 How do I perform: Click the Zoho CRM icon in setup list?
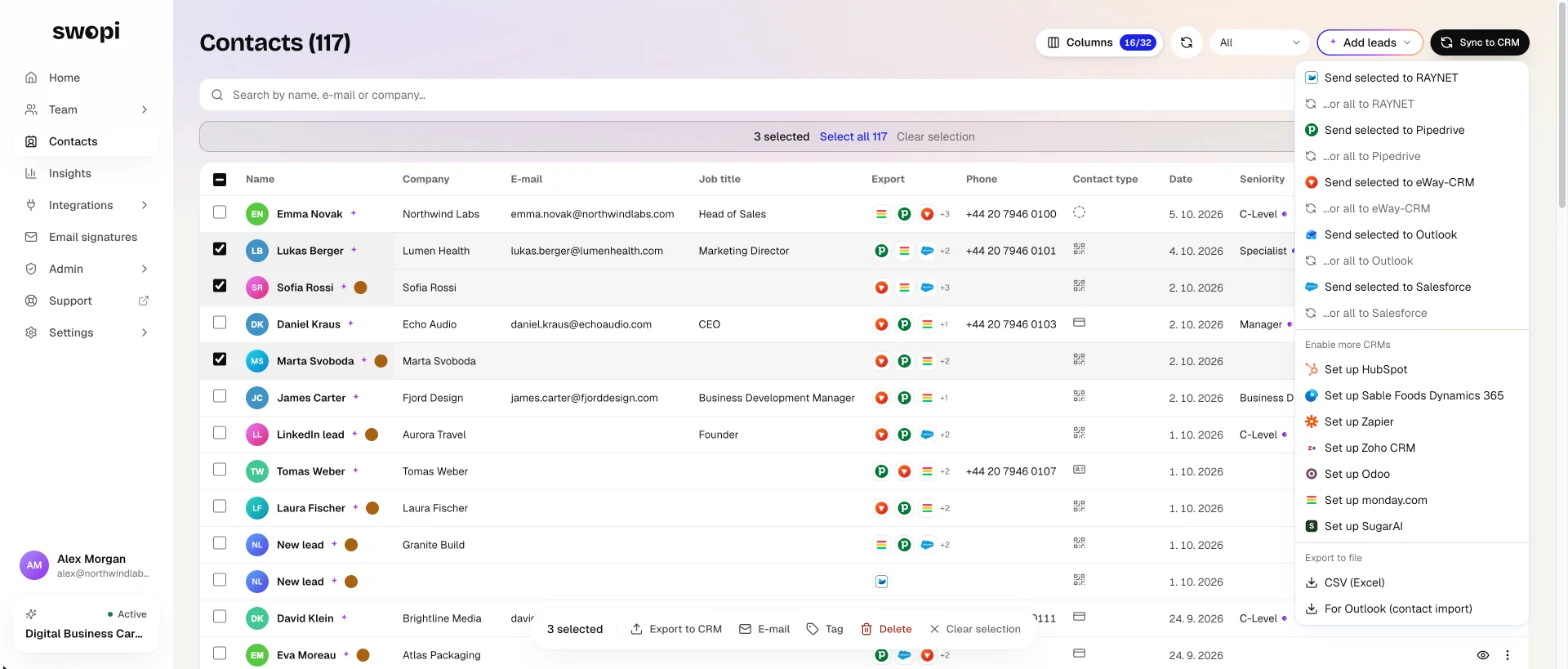click(x=1312, y=448)
